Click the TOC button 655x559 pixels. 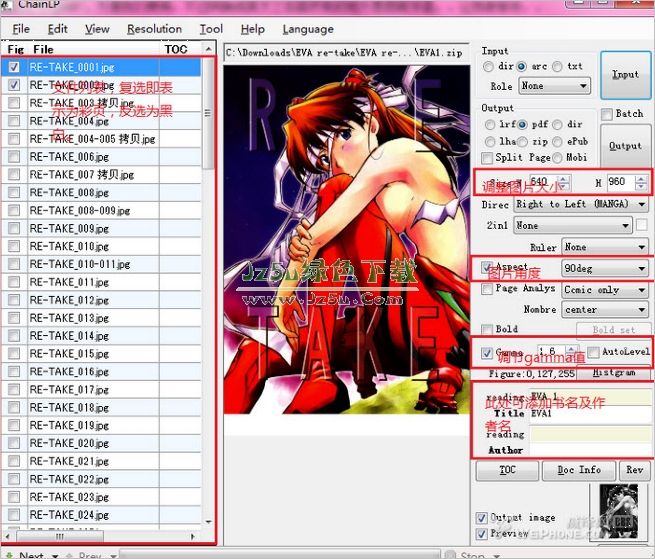click(507, 470)
